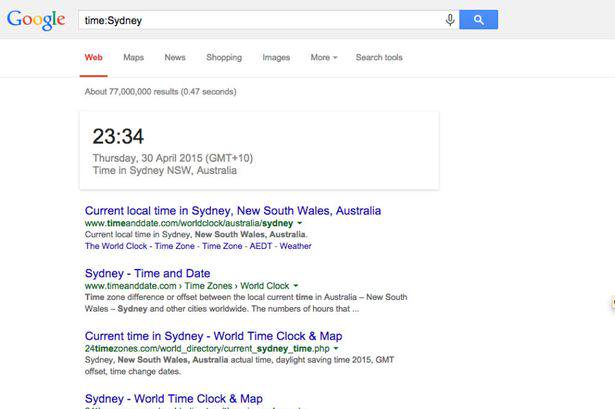Go to the Shopping tab

coord(224,58)
